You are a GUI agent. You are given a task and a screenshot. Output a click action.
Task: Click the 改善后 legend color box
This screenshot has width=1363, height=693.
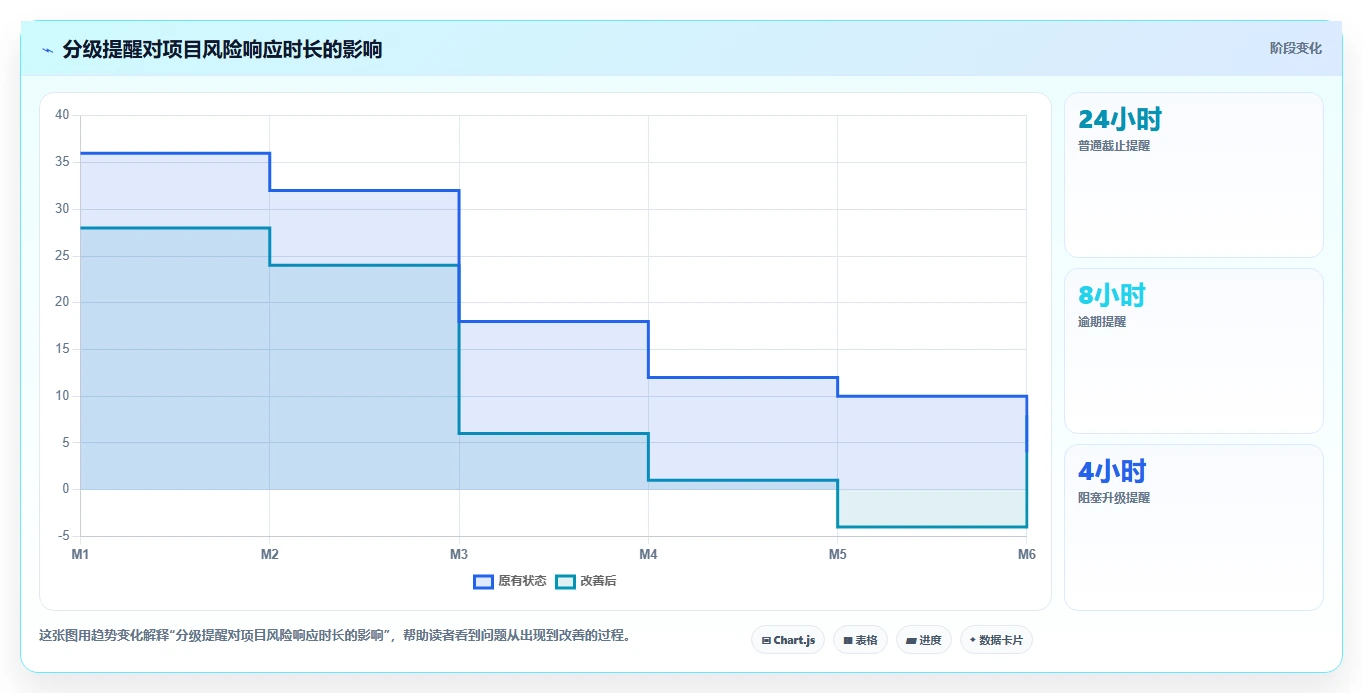pos(566,581)
